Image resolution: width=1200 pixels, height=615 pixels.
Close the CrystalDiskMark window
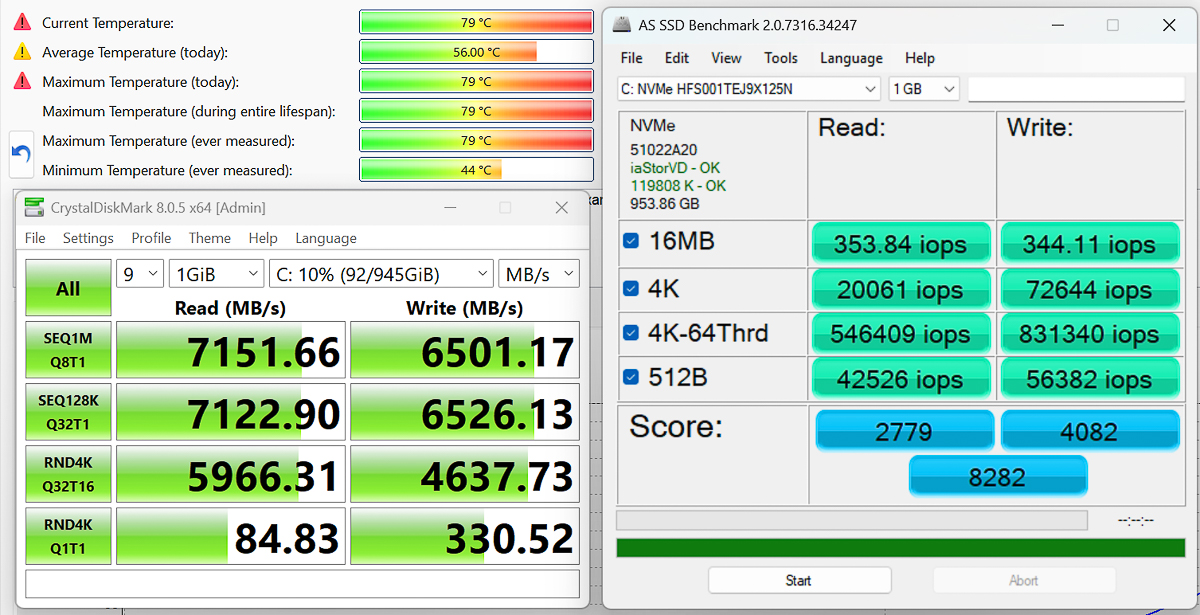[x=561, y=208]
